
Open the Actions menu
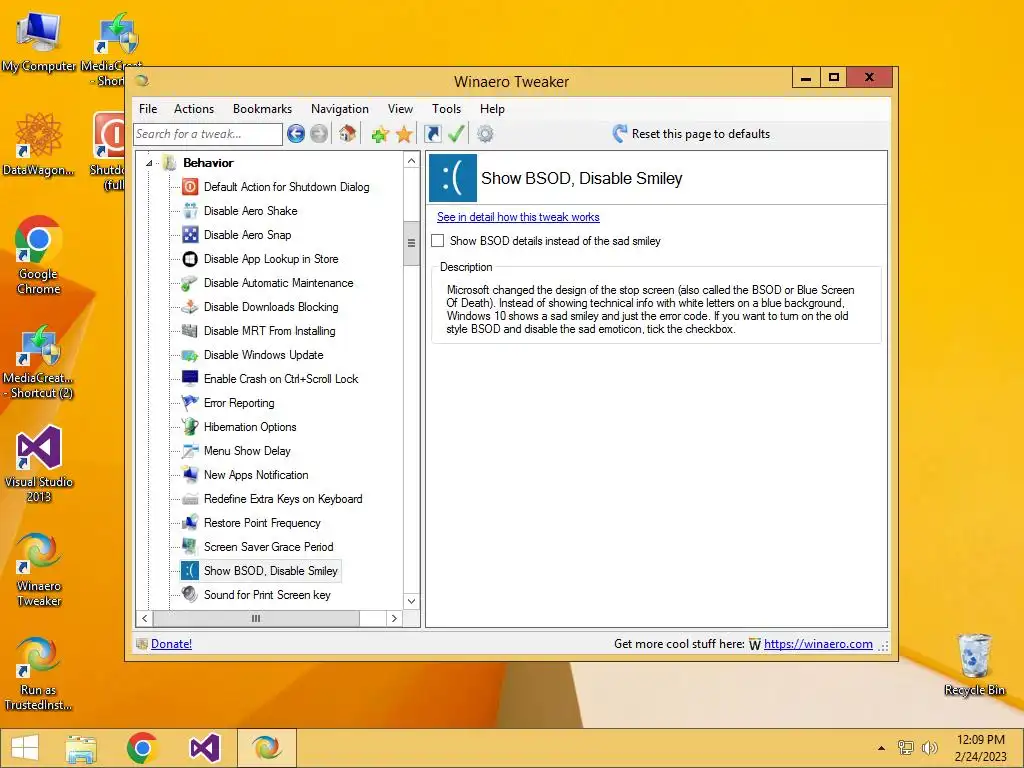194,109
